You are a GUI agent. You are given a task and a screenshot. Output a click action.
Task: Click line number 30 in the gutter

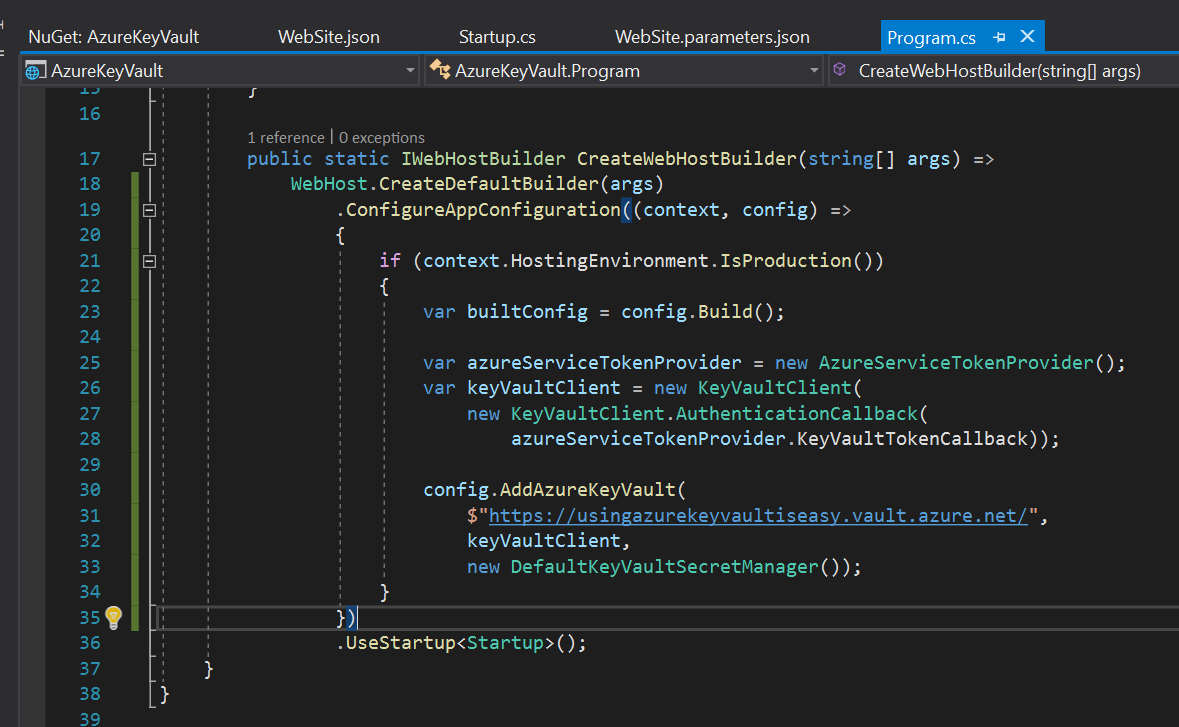point(89,489)
